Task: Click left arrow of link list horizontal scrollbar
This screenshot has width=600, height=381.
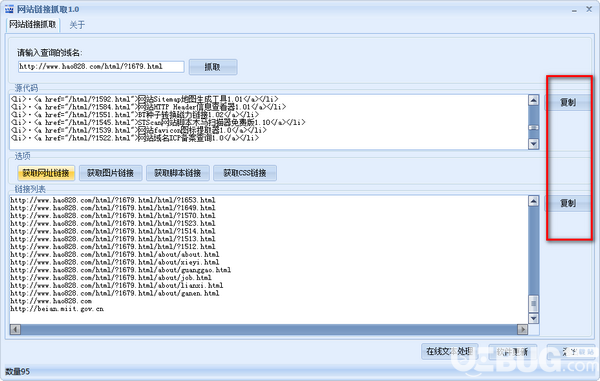Action: pos(15,329)
